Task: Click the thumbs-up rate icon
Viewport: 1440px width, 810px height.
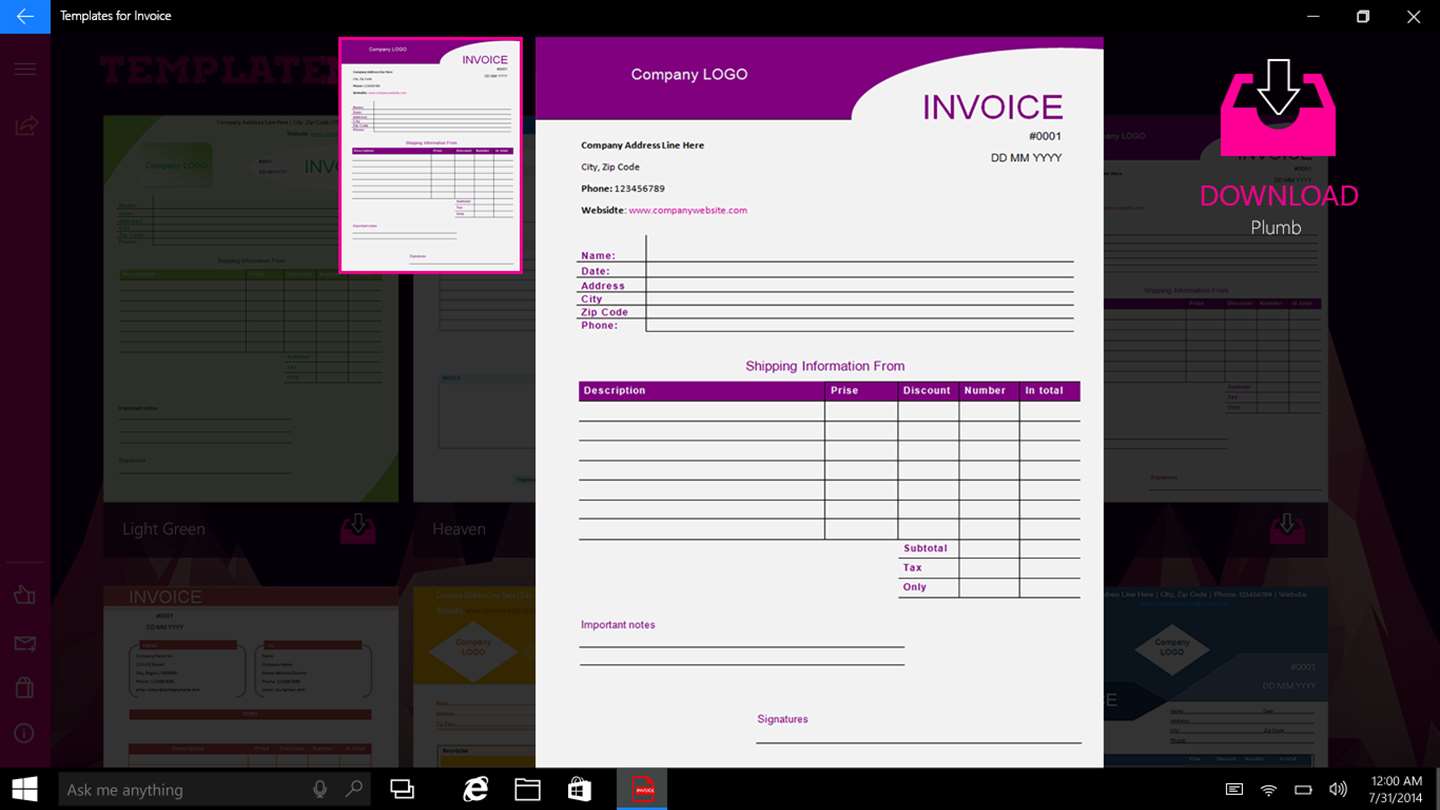Action: pos(25,595)
